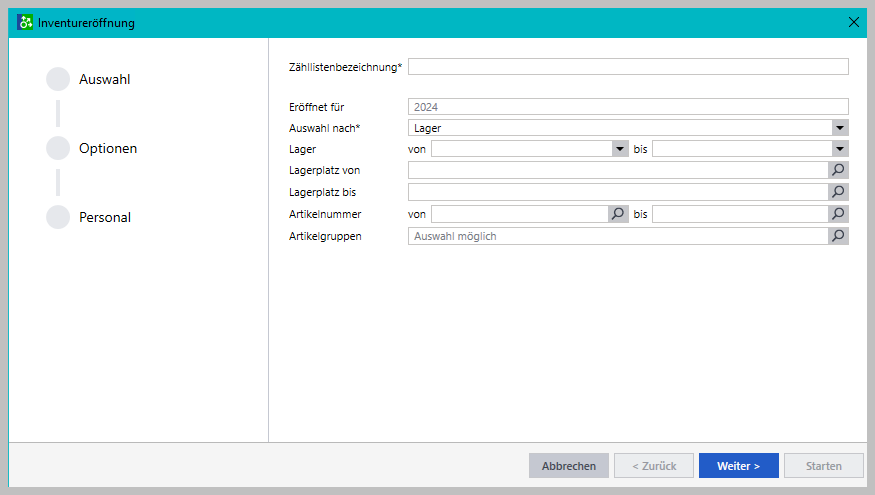Screen dimensions: 875x495
Task: Focus the Lagerplatz von text field
Action: pyautogui.click(x=618, y=170)
